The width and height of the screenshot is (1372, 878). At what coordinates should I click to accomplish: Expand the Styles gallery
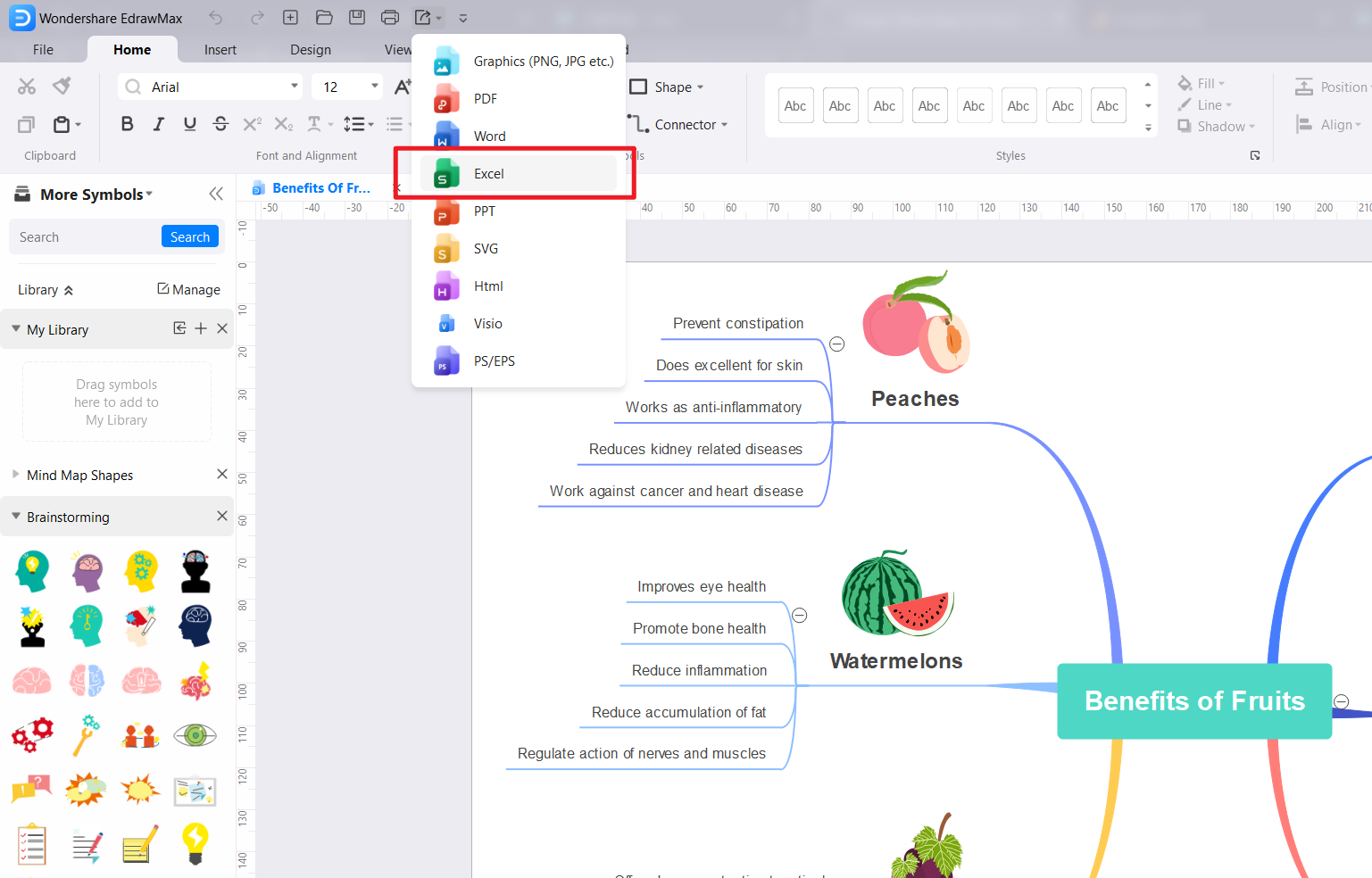pyautogui.click(x=1148, y=128)
